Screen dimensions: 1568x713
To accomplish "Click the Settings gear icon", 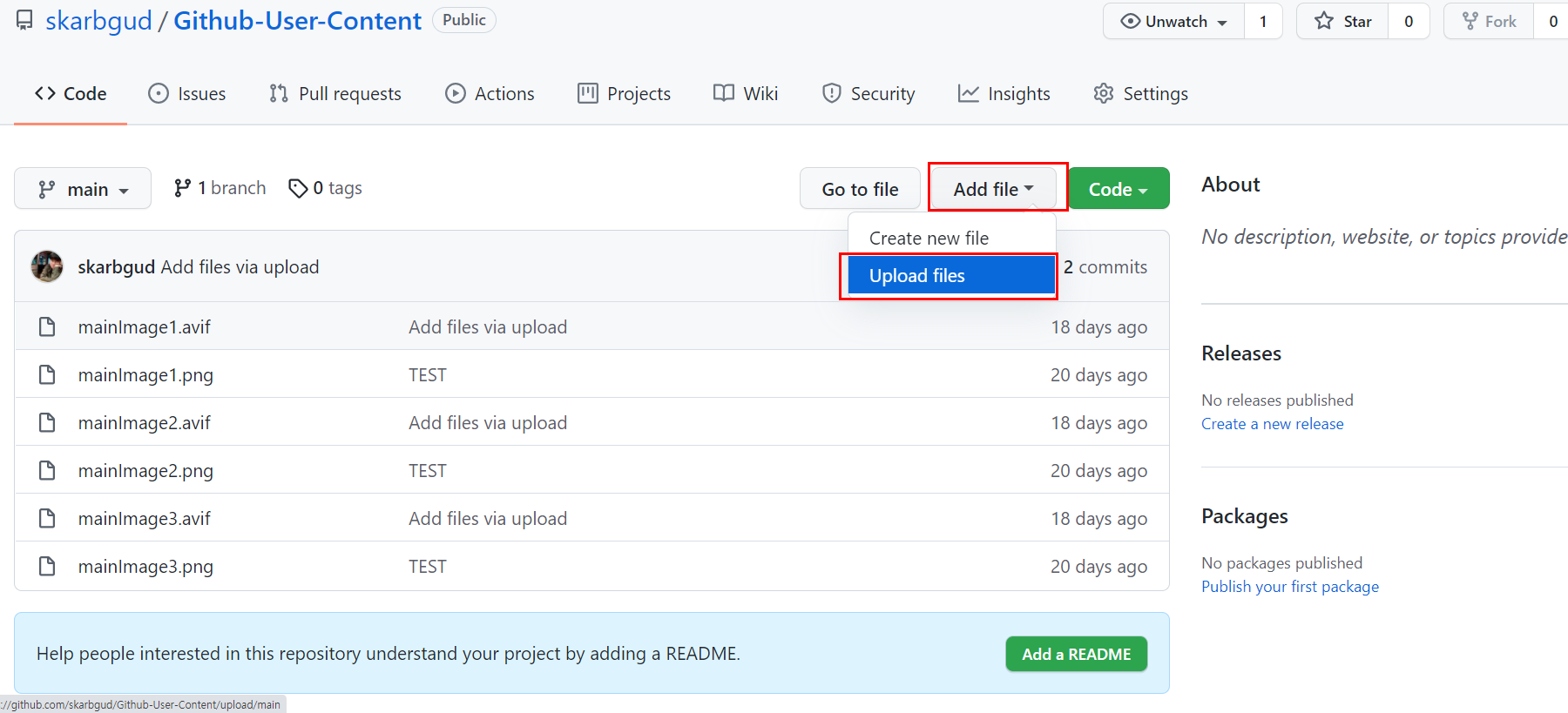I will (1104, 93).
